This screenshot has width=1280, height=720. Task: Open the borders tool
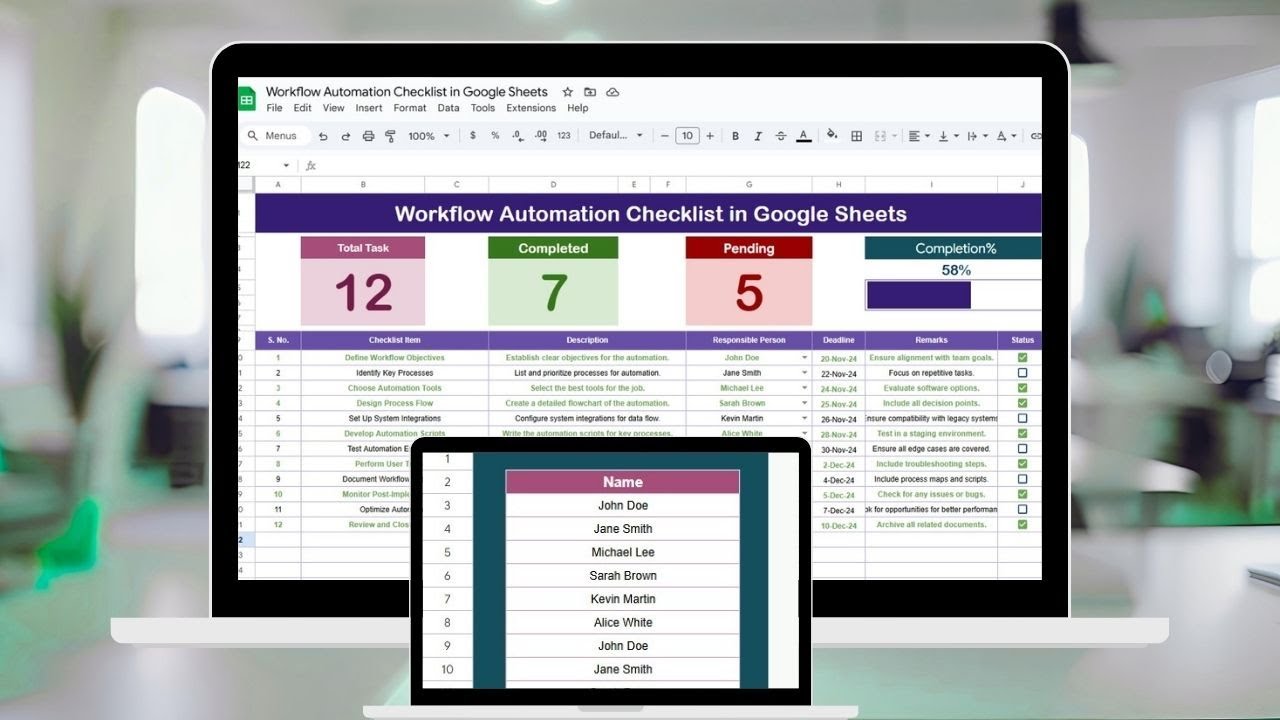tap(857, 136)
